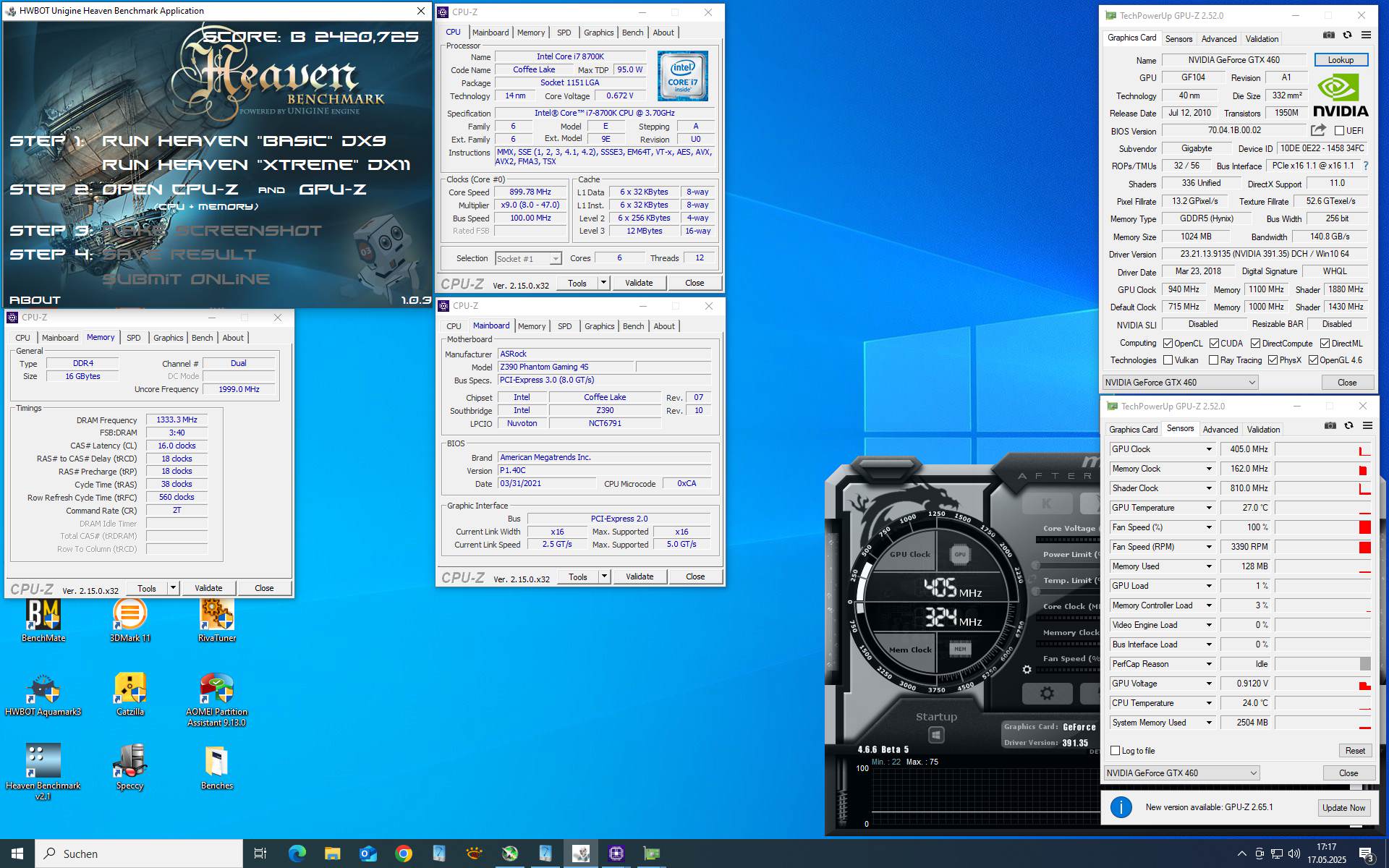
Task: Click Afterburner fan speed auto gear icon
Action: (1027, 670)
